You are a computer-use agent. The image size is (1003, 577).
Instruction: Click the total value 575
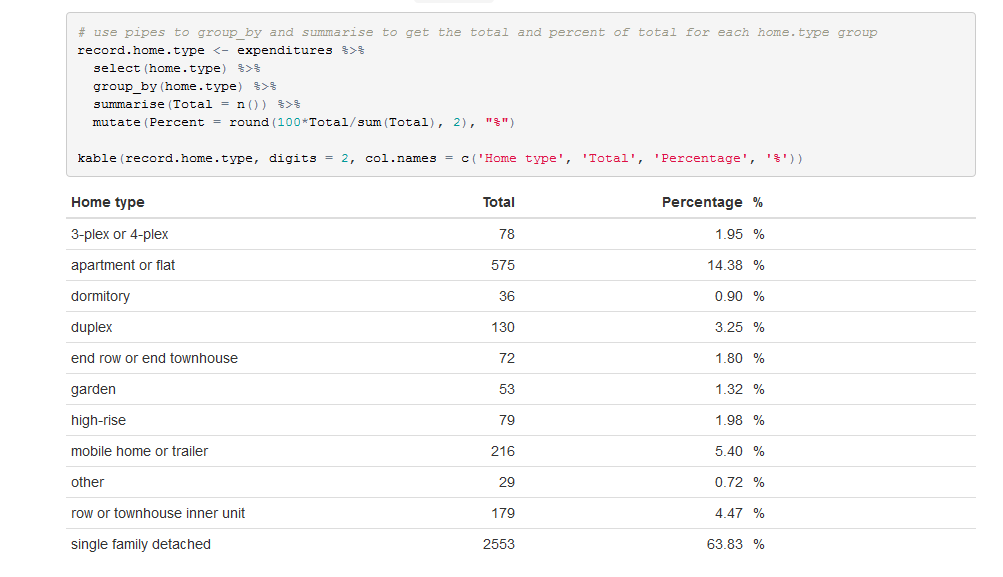tap(503, 265)
